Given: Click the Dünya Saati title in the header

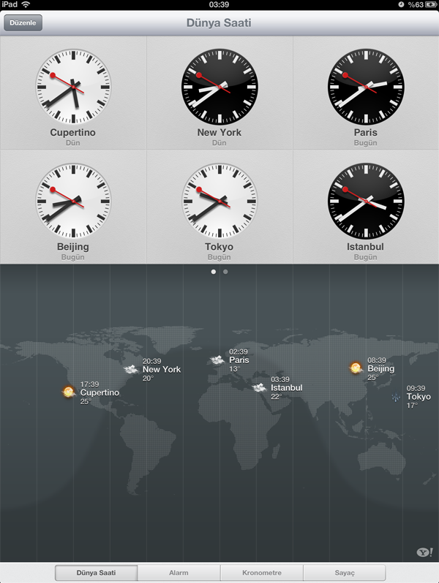Looking at the screenshot, I should [219, 23].
